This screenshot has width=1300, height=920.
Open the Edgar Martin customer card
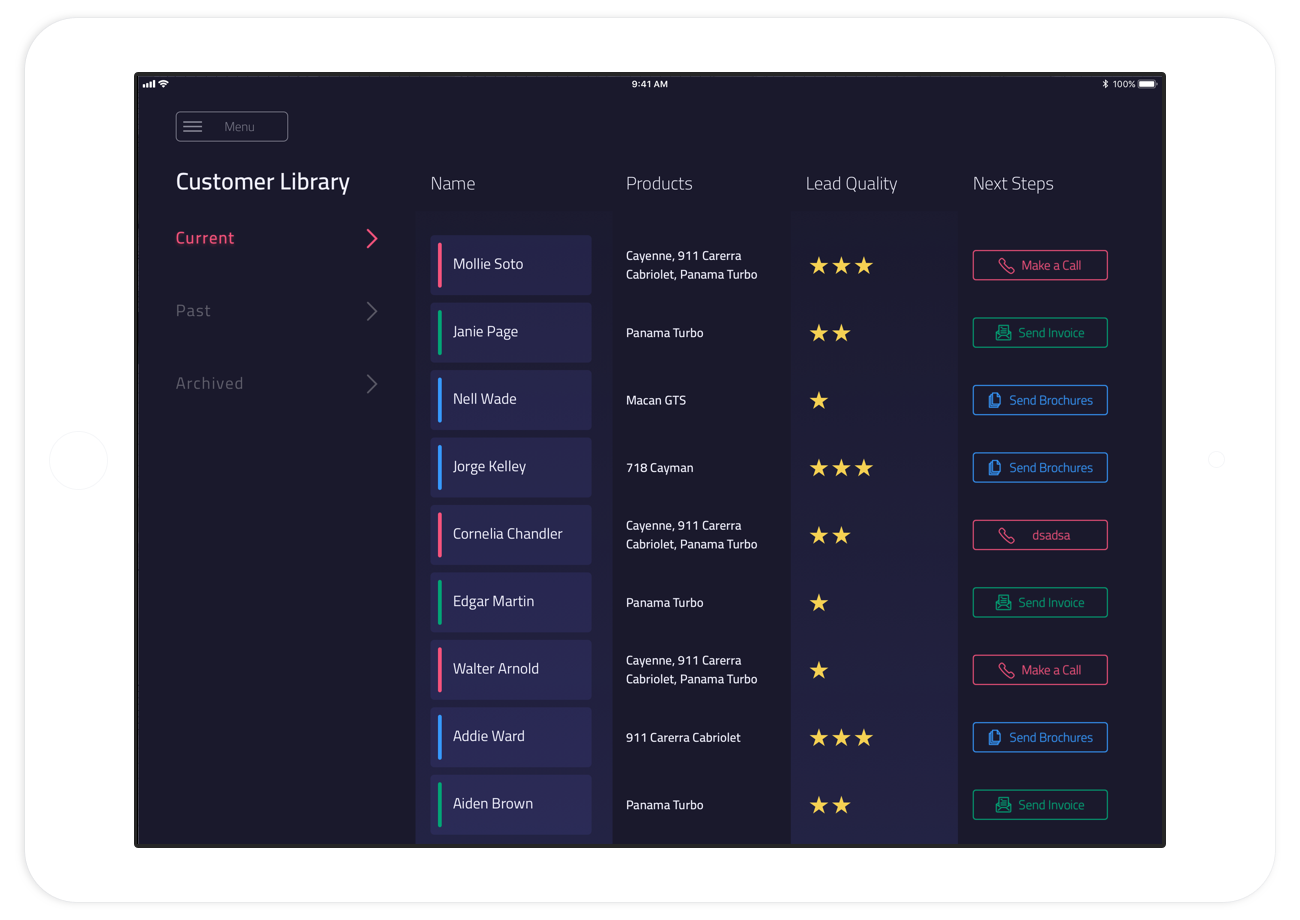[x=511, y=602]
